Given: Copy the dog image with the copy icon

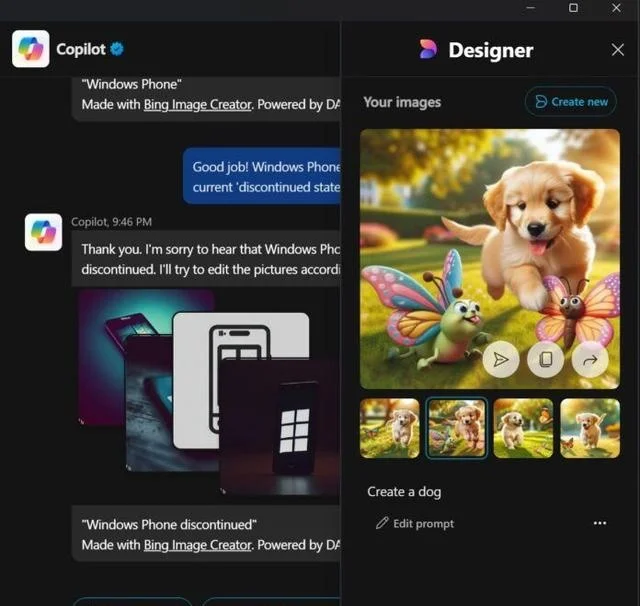Looking at the screenshot, I should pos(546,360).
